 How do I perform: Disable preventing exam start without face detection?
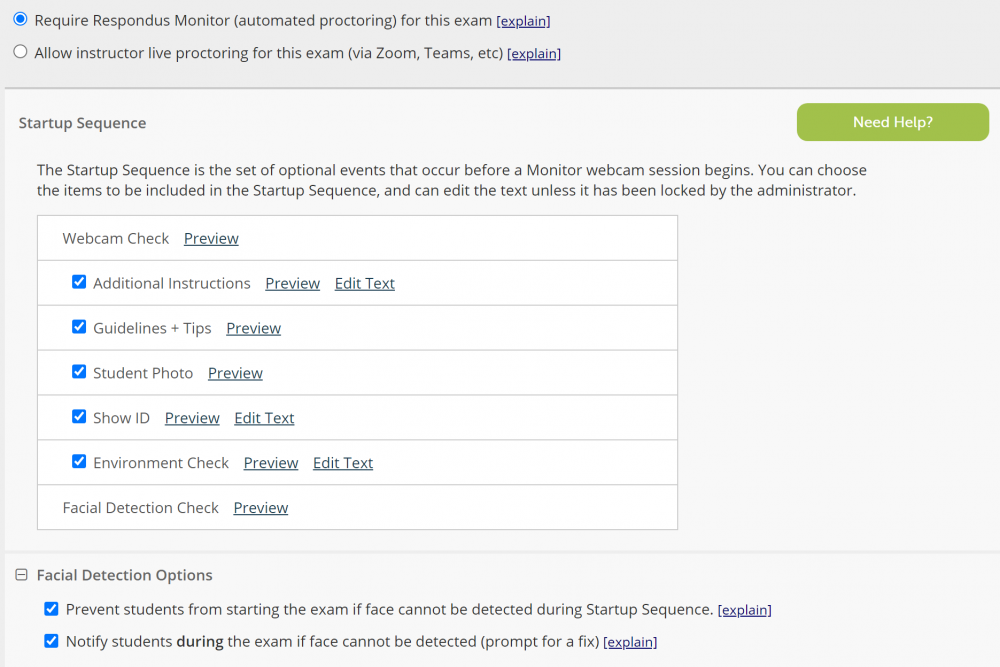tap(51, 608)
